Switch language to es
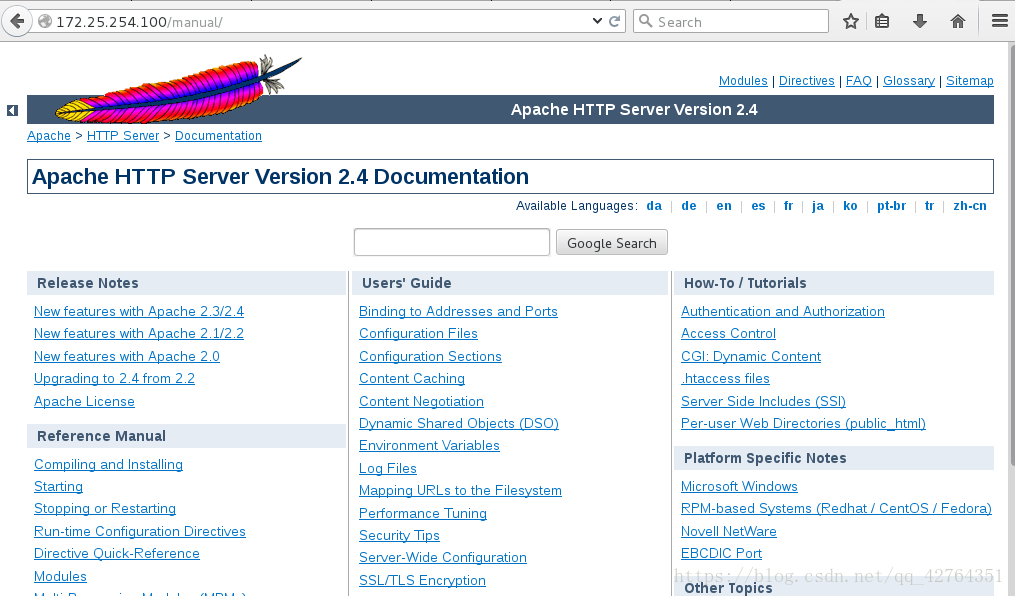The height and width of the screenshot is (596, 1015). pyautogui.click(x=758, y=206)
